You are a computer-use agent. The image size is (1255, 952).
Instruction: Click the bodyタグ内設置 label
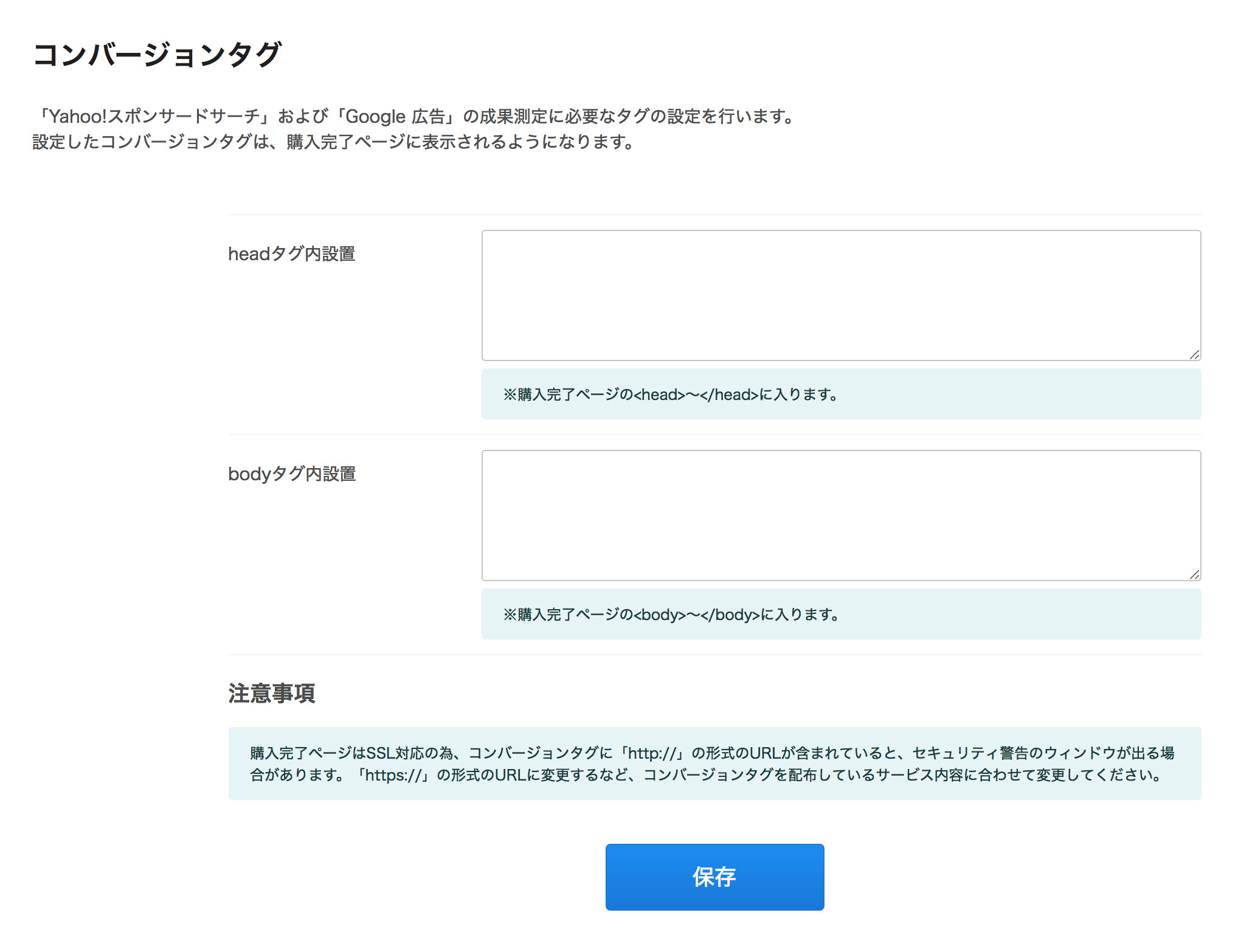coord(292,474)
